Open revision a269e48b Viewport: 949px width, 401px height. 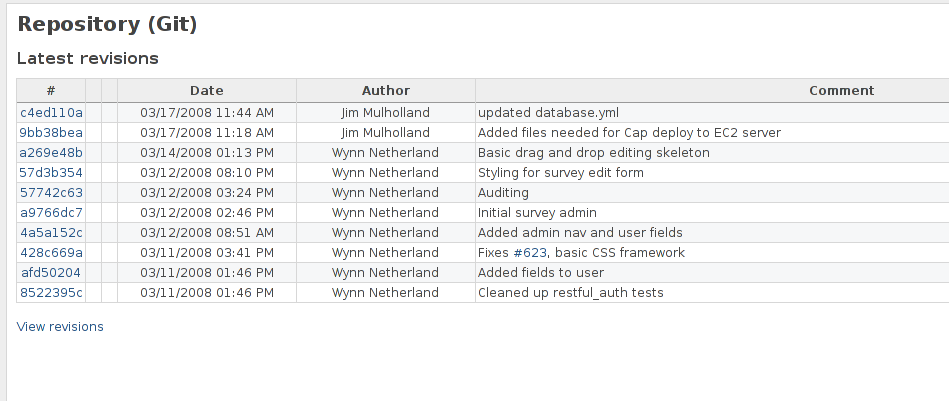click(x=51, y=152)
